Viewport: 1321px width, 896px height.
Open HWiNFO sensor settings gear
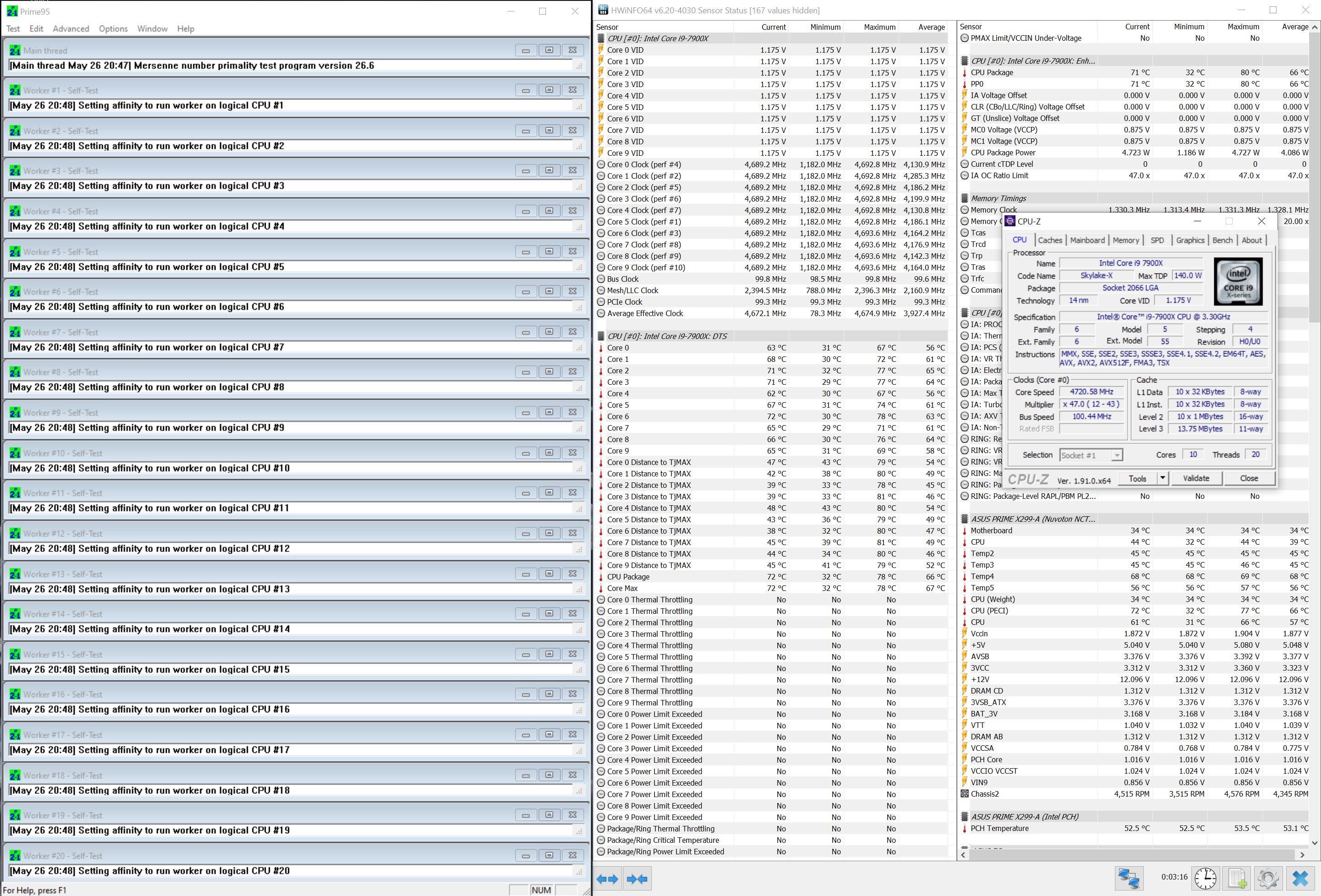1268,879
